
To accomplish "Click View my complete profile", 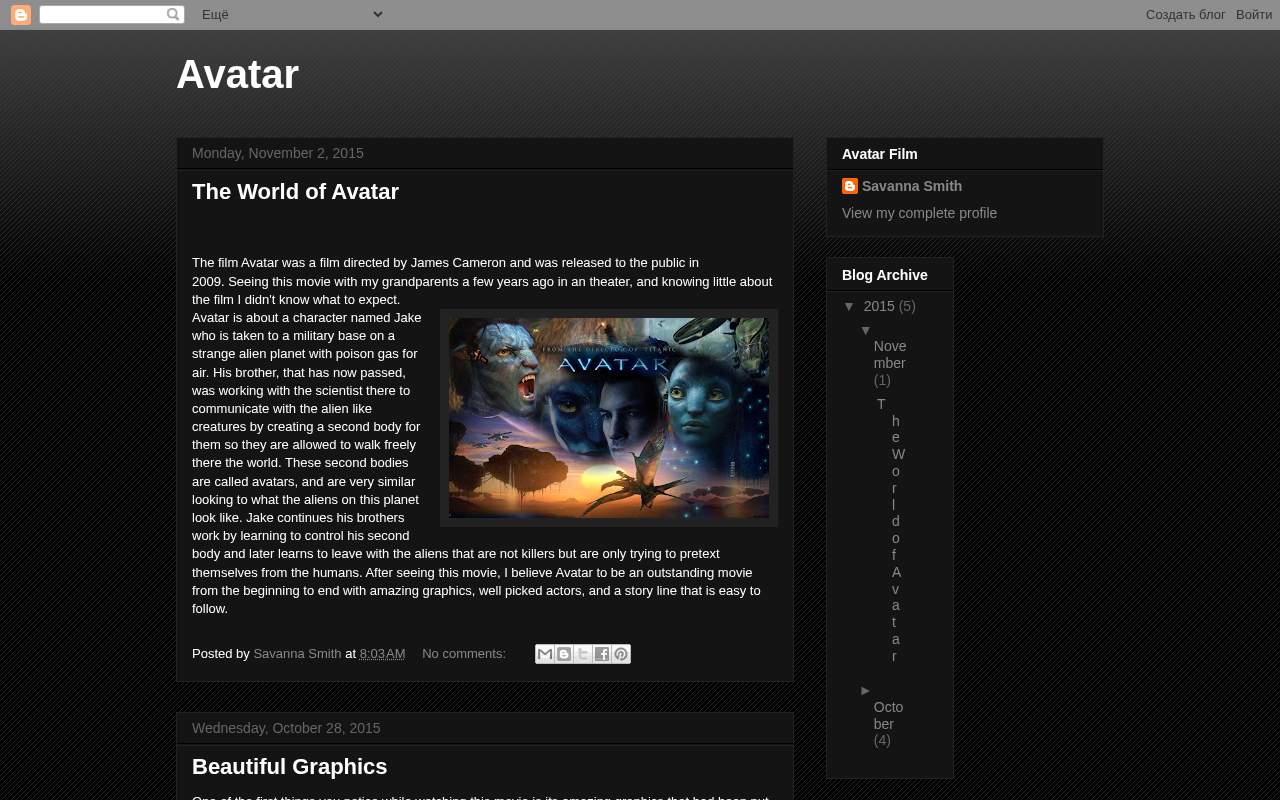I will (x=920, y=213).
